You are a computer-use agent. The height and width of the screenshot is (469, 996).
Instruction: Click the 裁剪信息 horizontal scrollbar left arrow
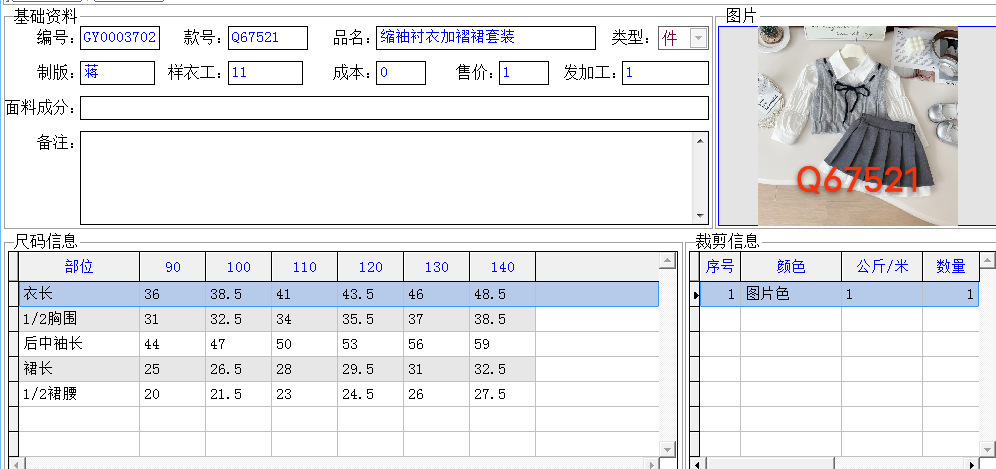pos(699,463)
